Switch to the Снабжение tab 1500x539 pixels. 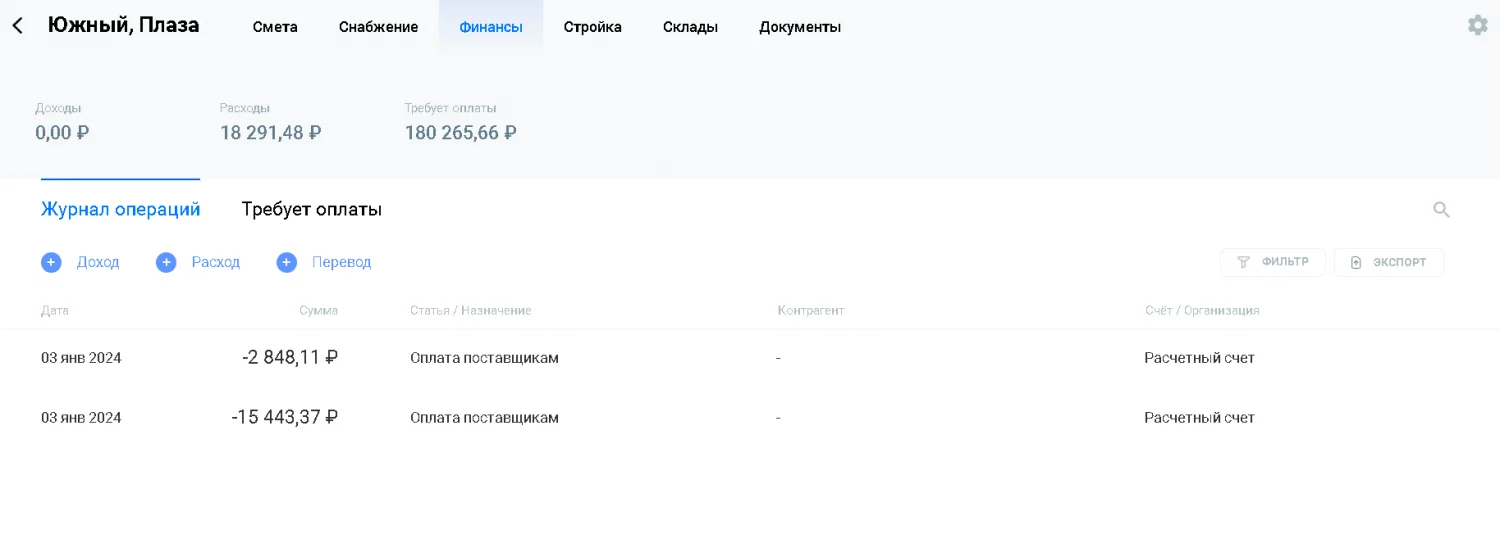point(378,27)
